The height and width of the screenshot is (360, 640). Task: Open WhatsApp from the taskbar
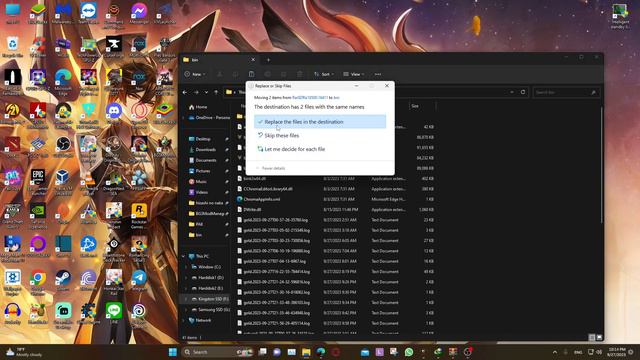409,352
